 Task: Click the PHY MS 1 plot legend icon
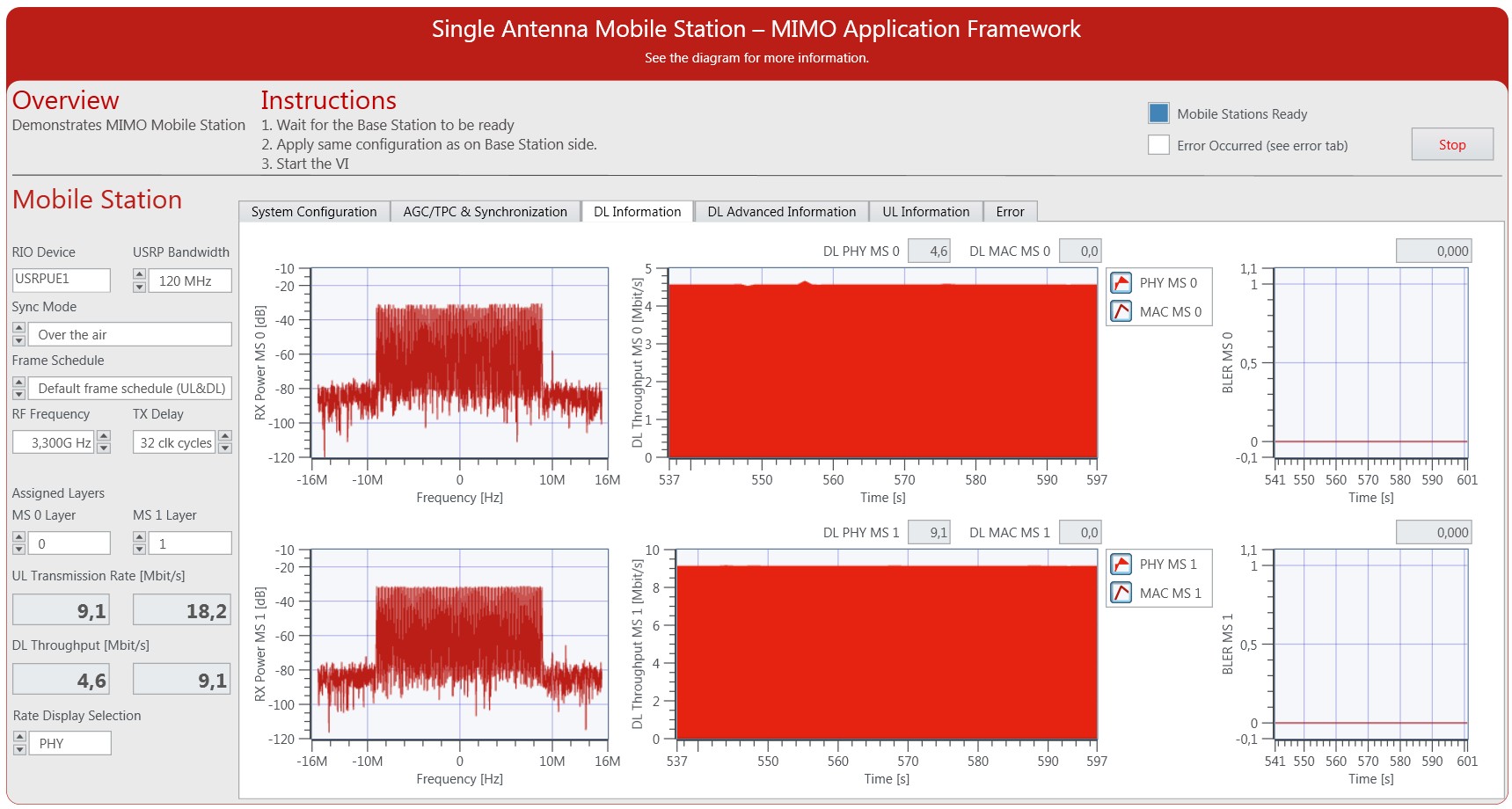point(1121,564)
